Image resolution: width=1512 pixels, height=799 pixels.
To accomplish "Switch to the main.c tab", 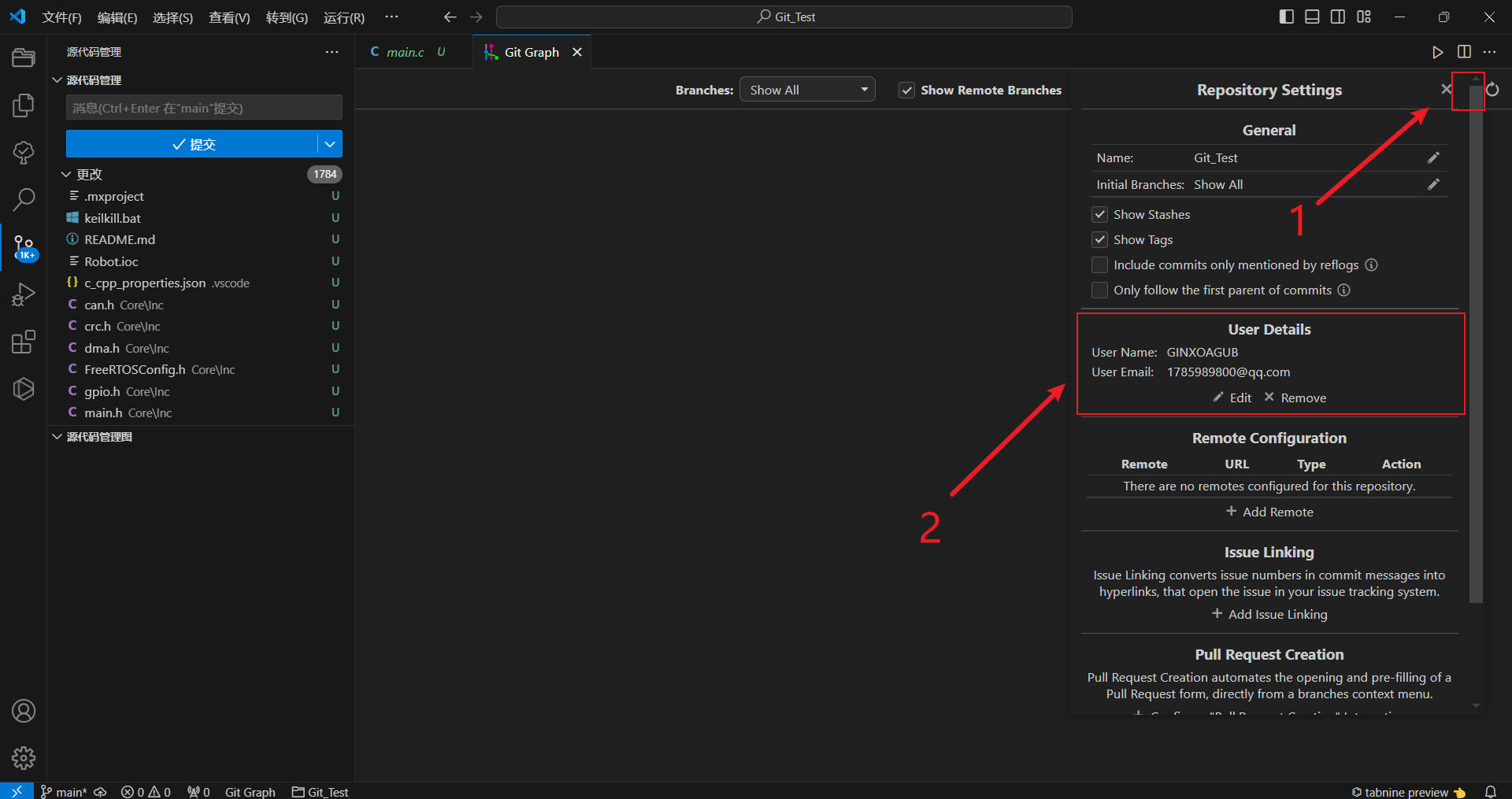I will point(405,52).
